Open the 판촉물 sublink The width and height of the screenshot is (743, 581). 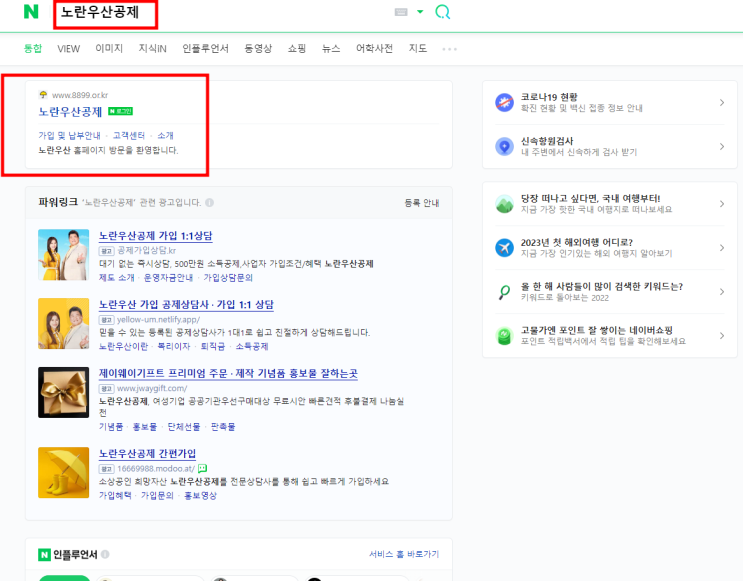tap(223, 427)
